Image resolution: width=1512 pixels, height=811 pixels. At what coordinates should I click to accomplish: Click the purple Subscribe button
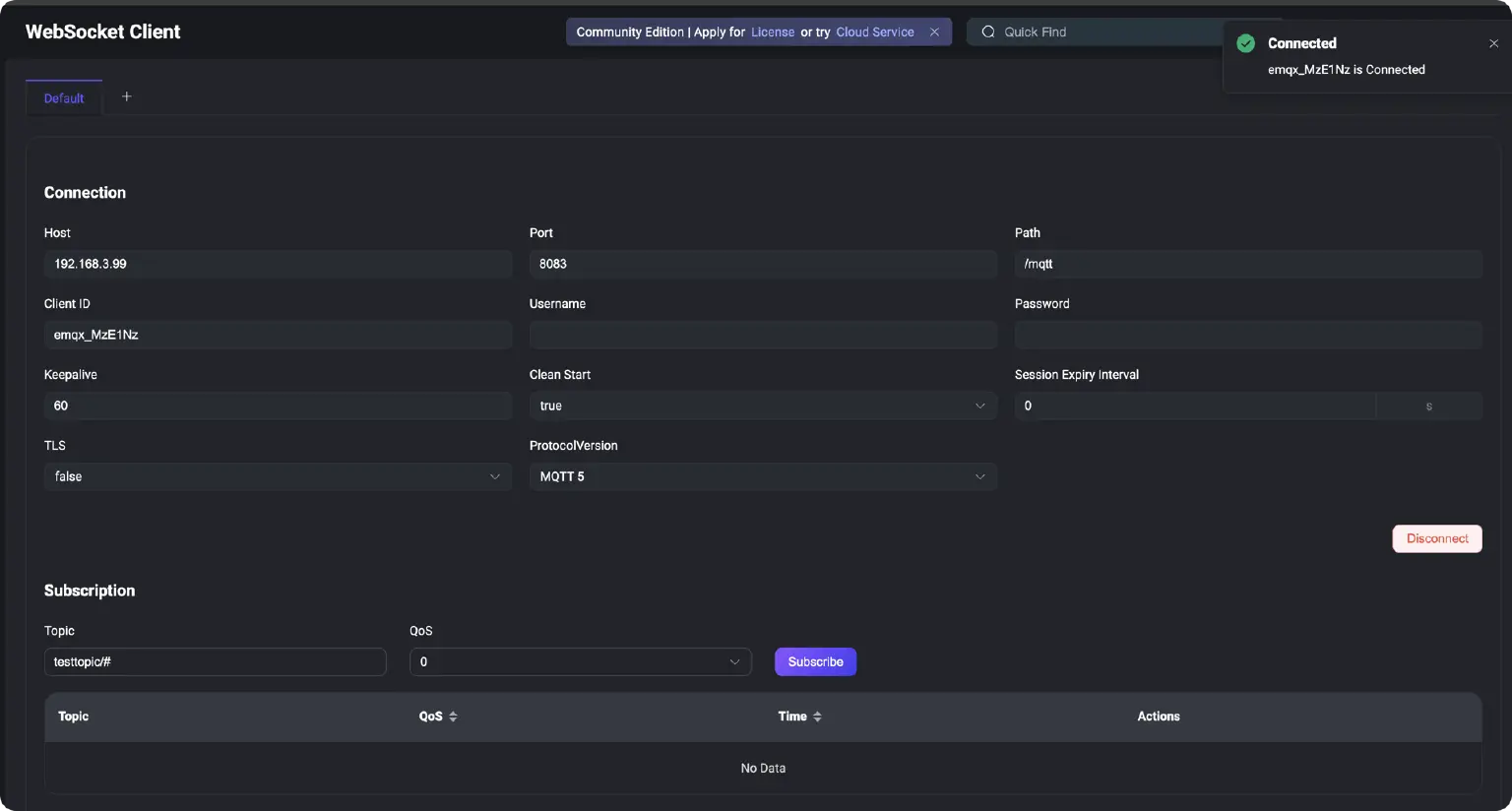pos(815,661)
